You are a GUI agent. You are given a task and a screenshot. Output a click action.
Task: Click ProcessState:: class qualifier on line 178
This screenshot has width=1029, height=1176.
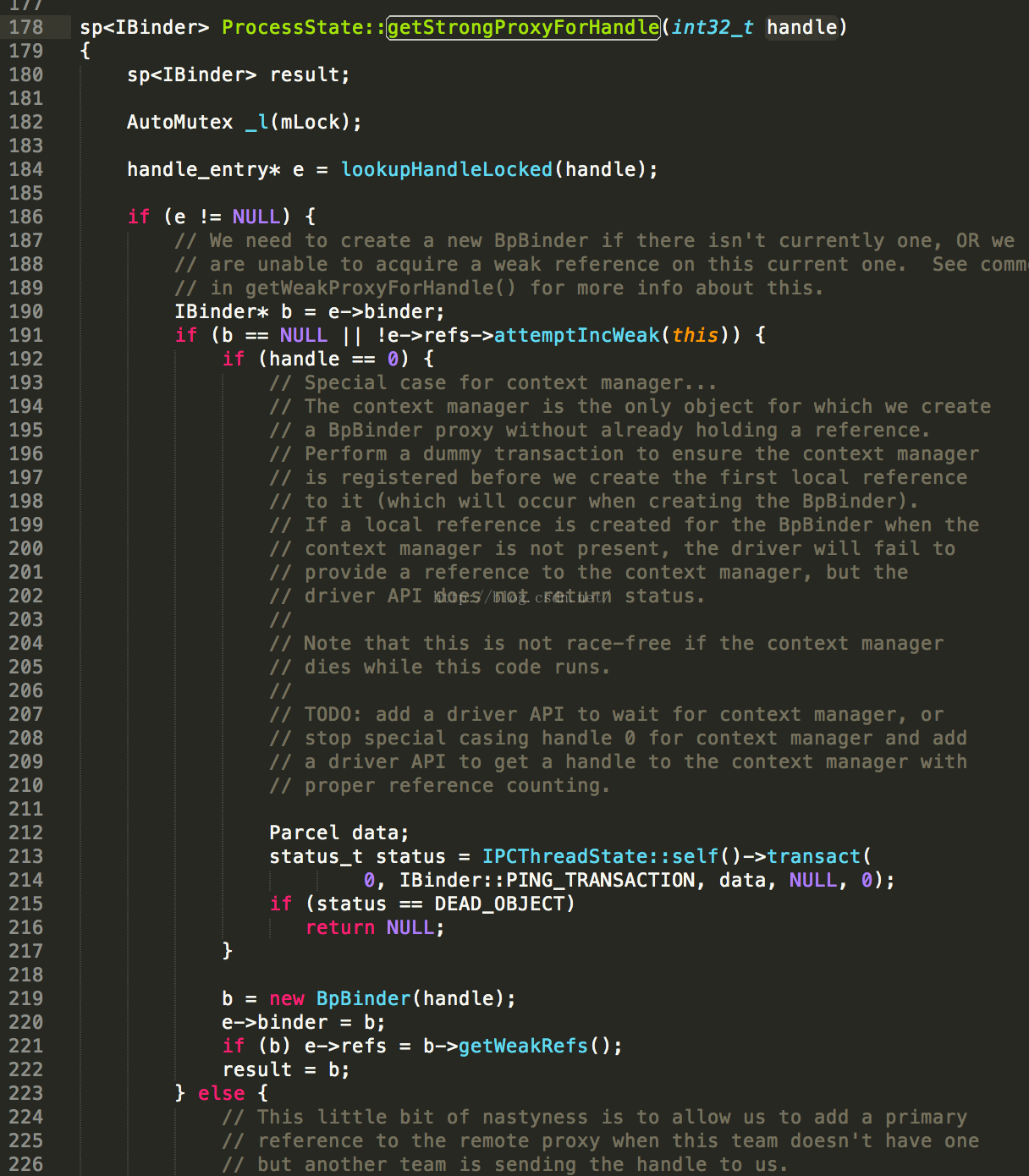[x=304, y=27]
